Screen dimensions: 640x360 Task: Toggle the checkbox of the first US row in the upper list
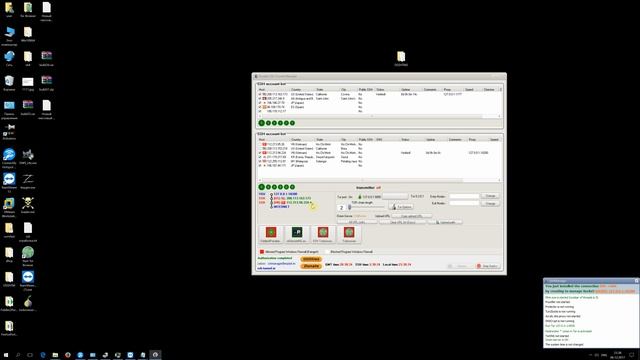point(260,94)
